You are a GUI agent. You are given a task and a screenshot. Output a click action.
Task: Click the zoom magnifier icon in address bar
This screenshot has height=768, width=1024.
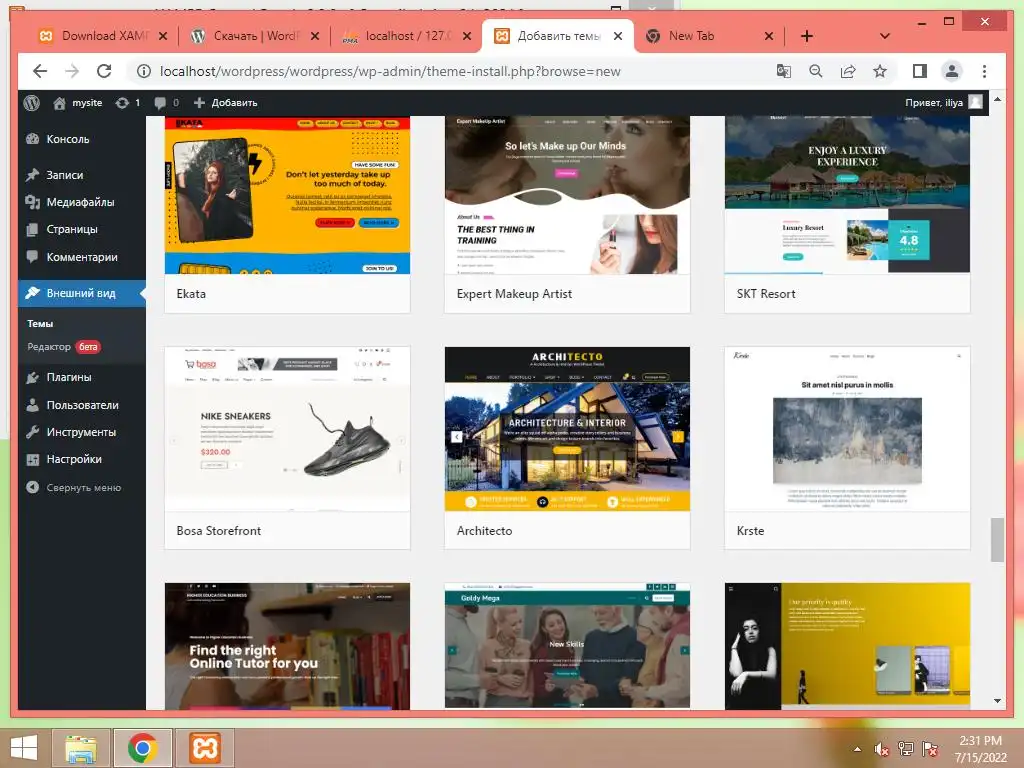click(x=816, y=71)
